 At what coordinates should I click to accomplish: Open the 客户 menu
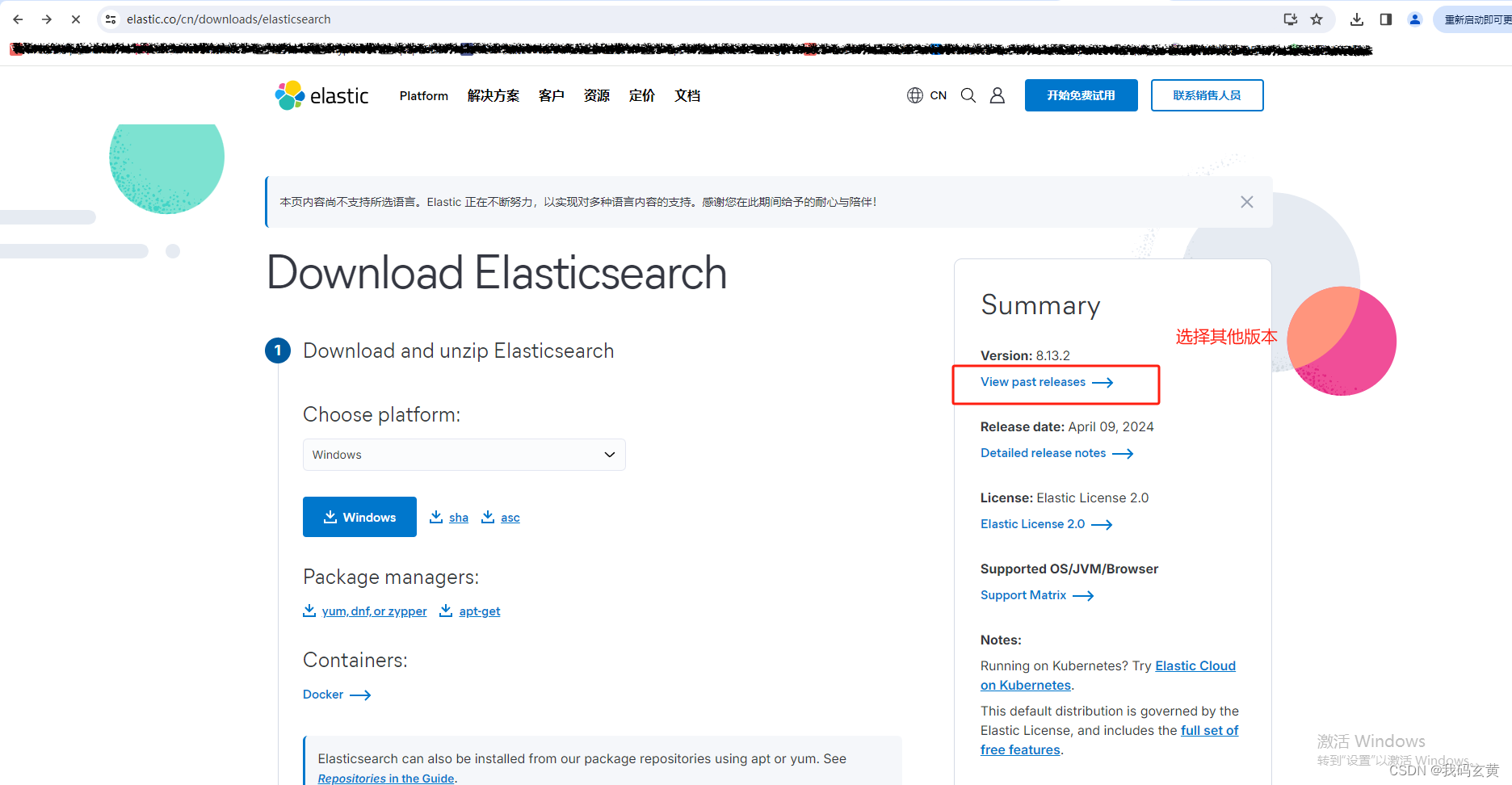[552, 95]
